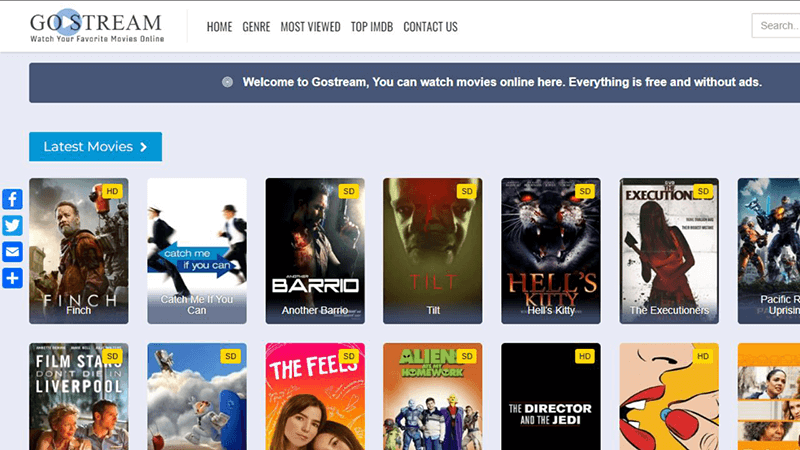The image size is (800, 450).
Task: Open The Director and the Jedi poster
Action: [x=551, y=396]
